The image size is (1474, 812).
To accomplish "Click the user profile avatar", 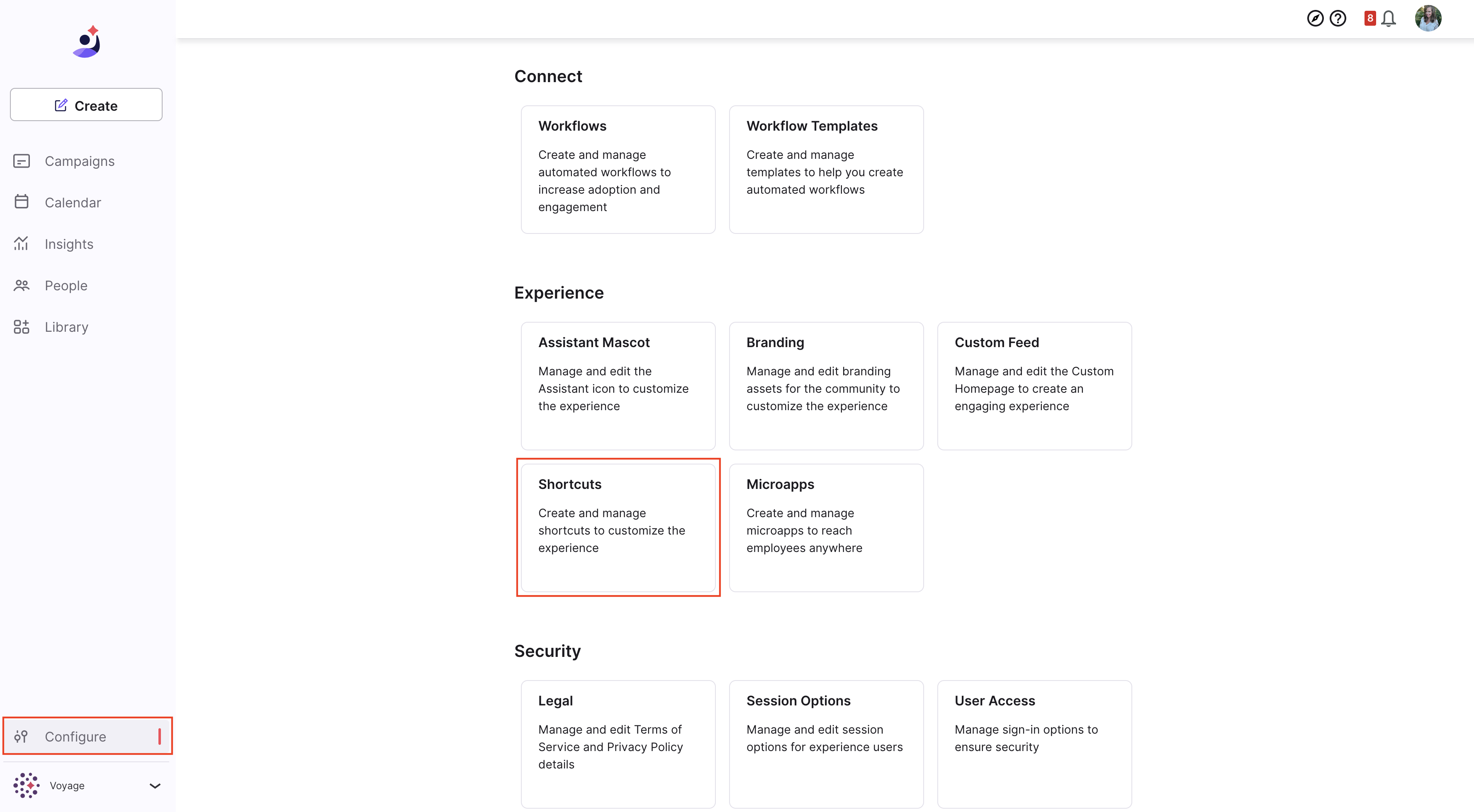I will click(1428, 18).
